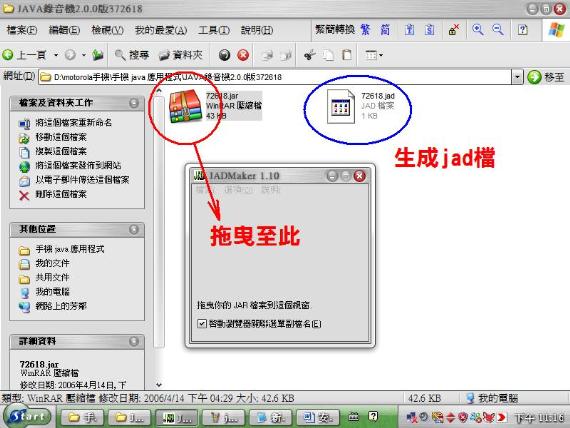Open 我的電腦 link in sidebar
Screen dimensions: 570x428
52,292
